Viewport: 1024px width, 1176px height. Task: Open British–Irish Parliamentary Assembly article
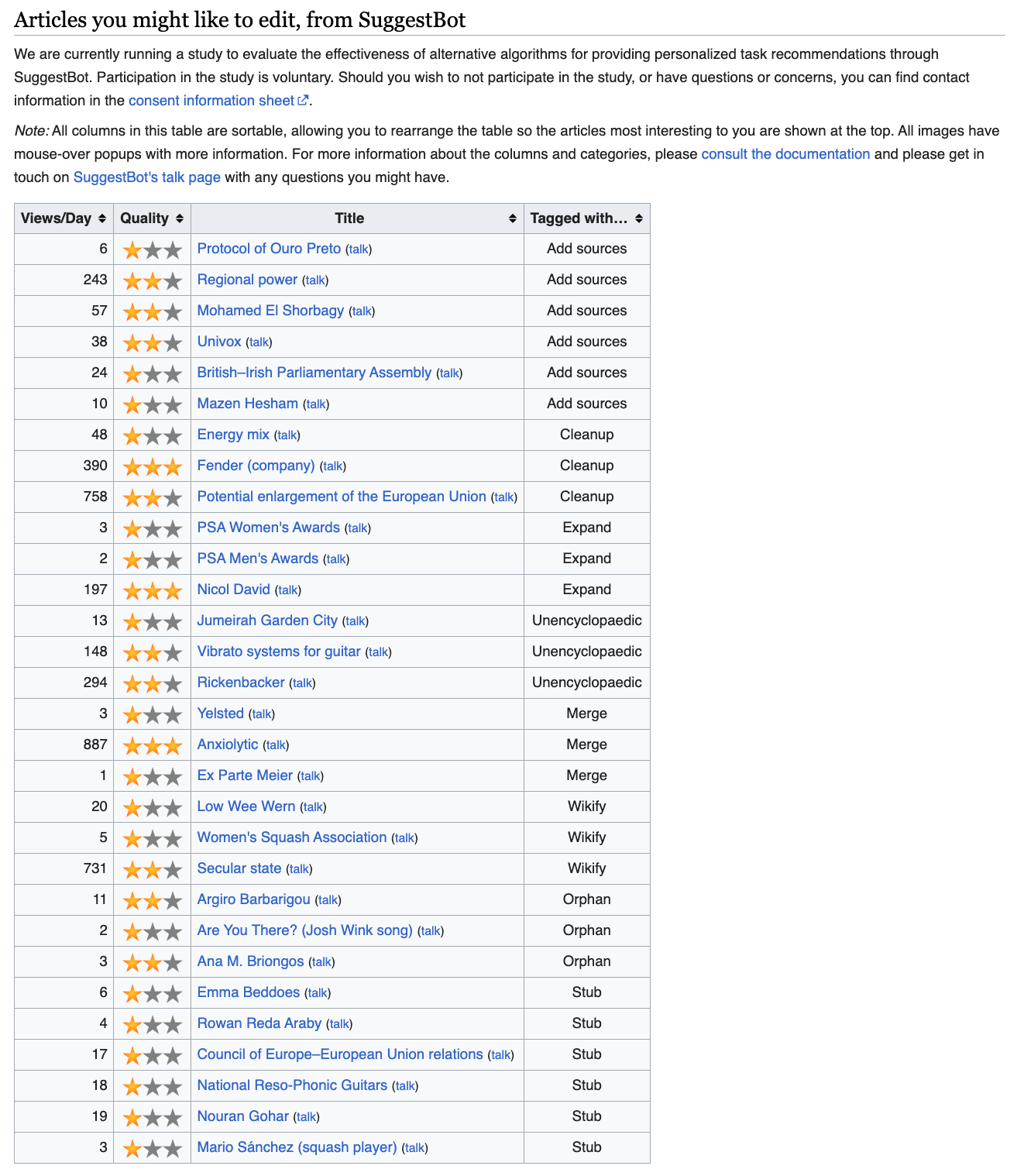pos(314,373)
